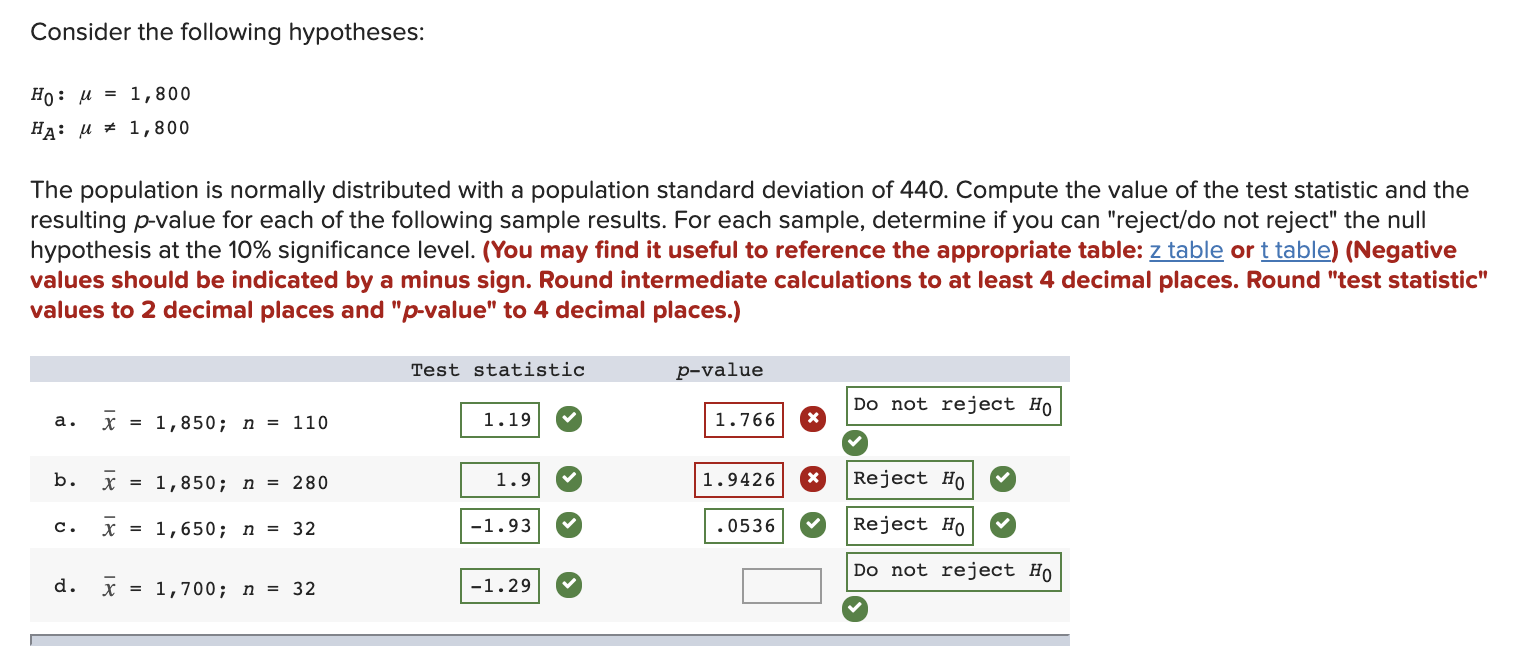Open the row c Reject H0 dropdown

(909, 525)
